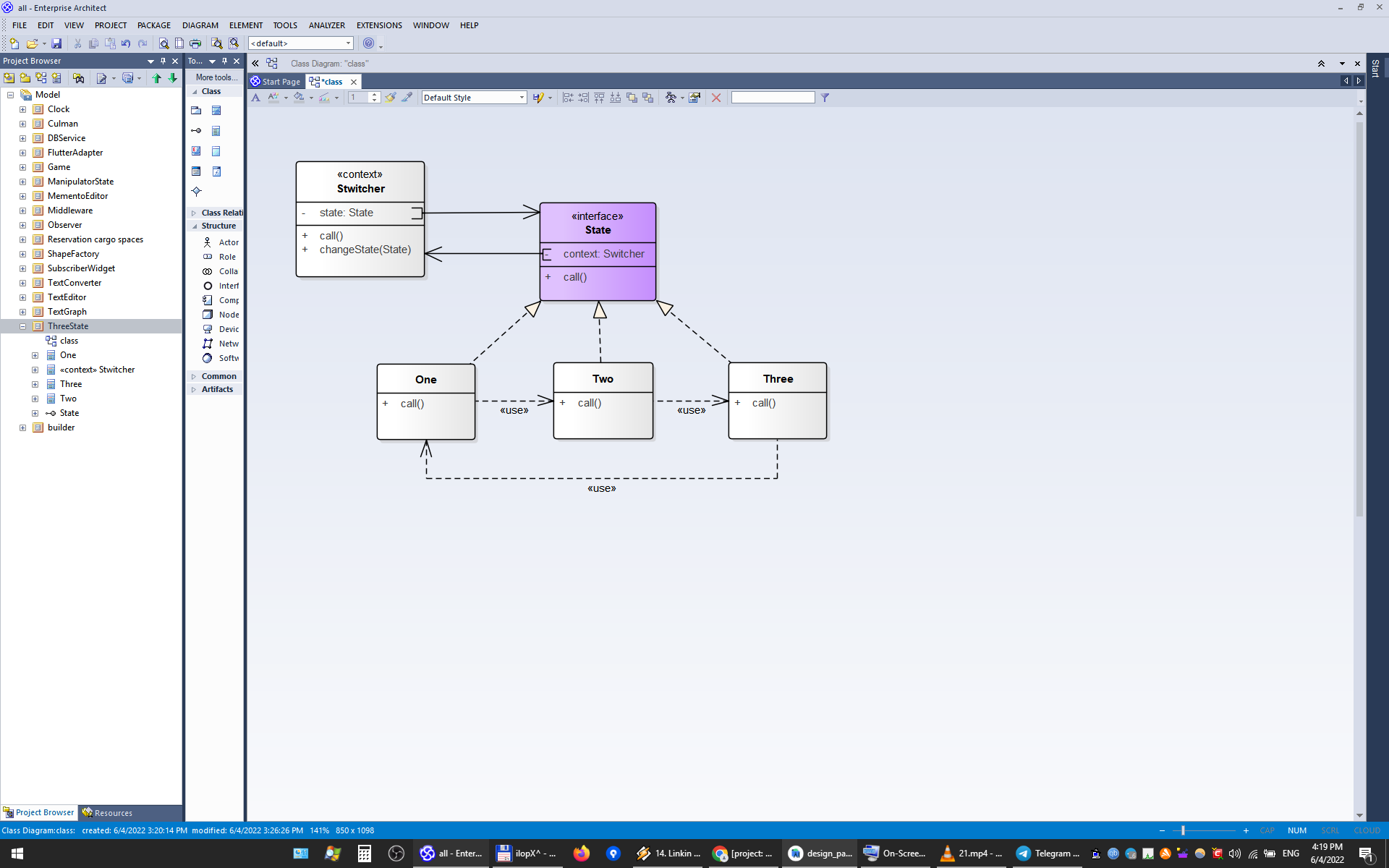Image resolution: width=1389 pixels, height=868 pixels.
Task: Click the Save project icon
Action: tap(56, 43)
